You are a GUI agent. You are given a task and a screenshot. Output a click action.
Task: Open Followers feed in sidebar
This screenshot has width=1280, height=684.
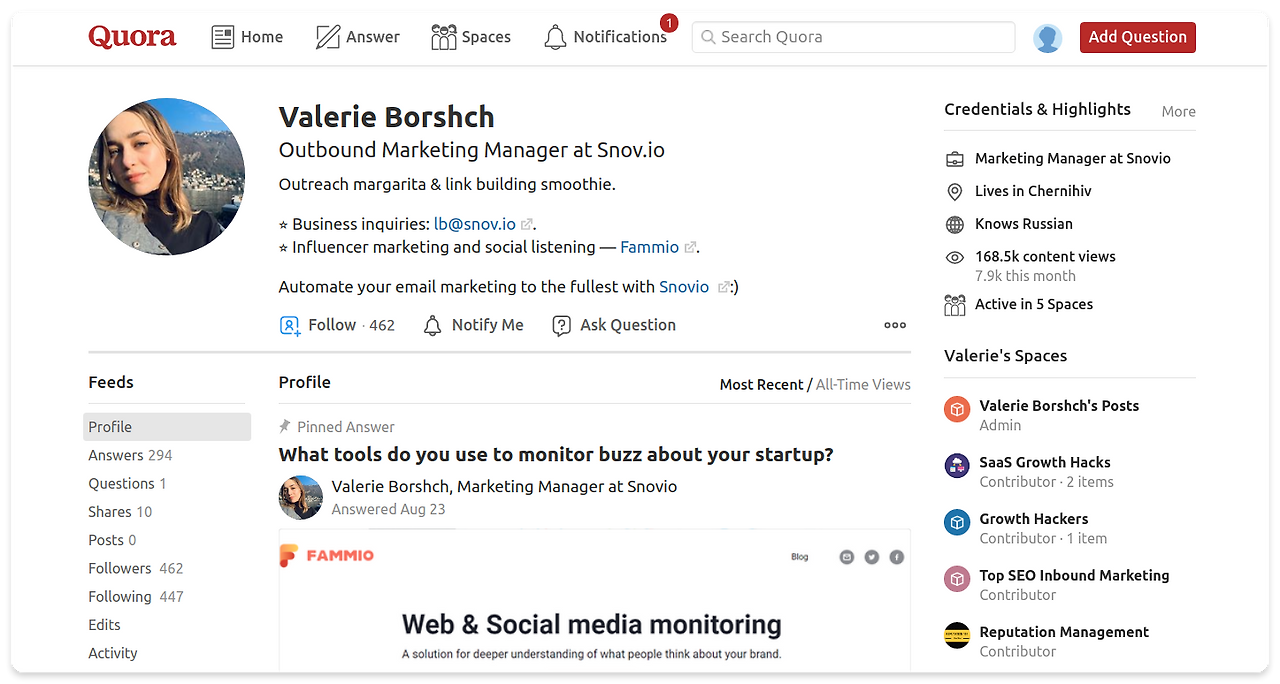click(x=120, y=568)
